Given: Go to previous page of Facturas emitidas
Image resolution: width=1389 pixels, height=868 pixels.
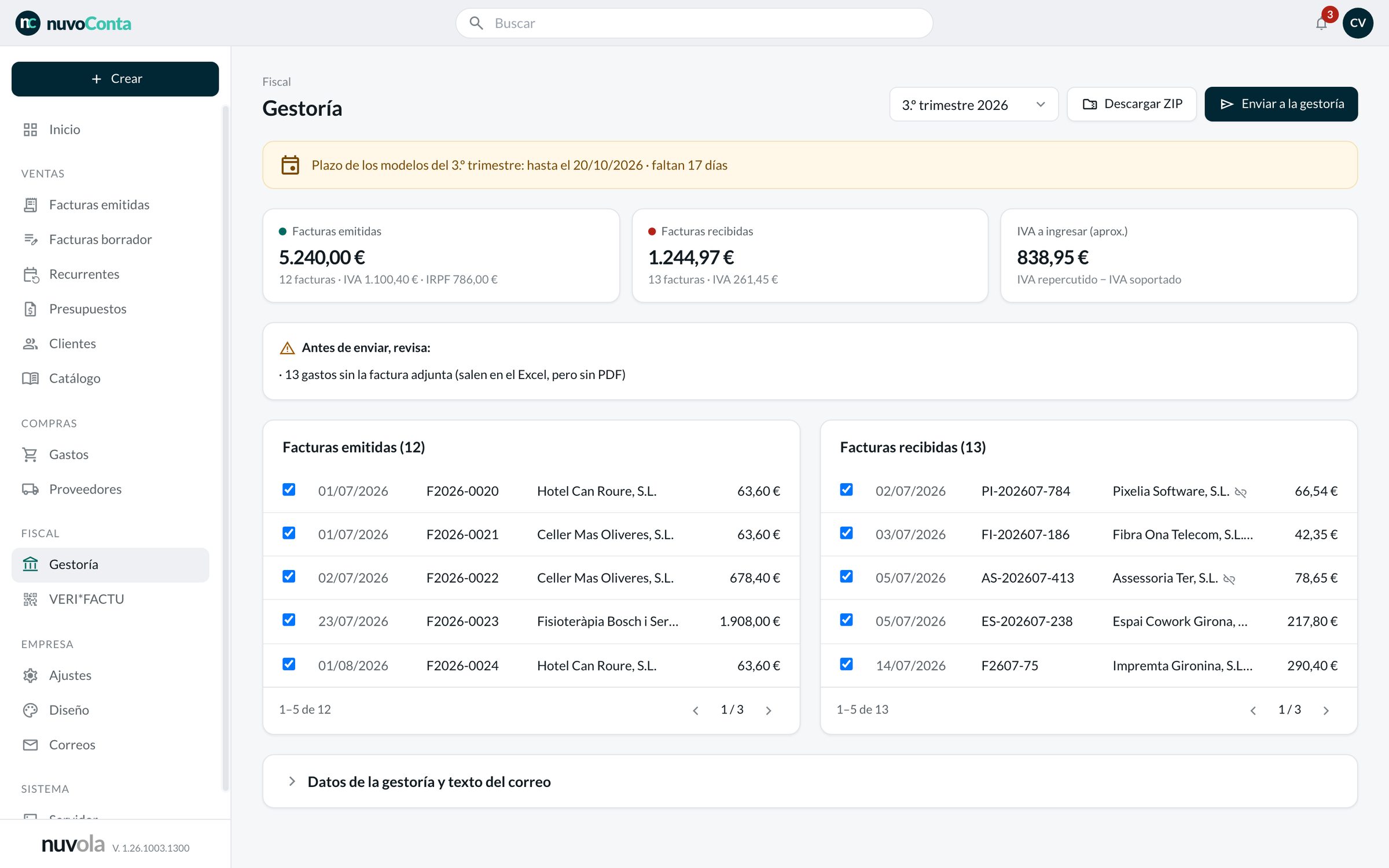Looking at the screenshot, I should 696,710.
